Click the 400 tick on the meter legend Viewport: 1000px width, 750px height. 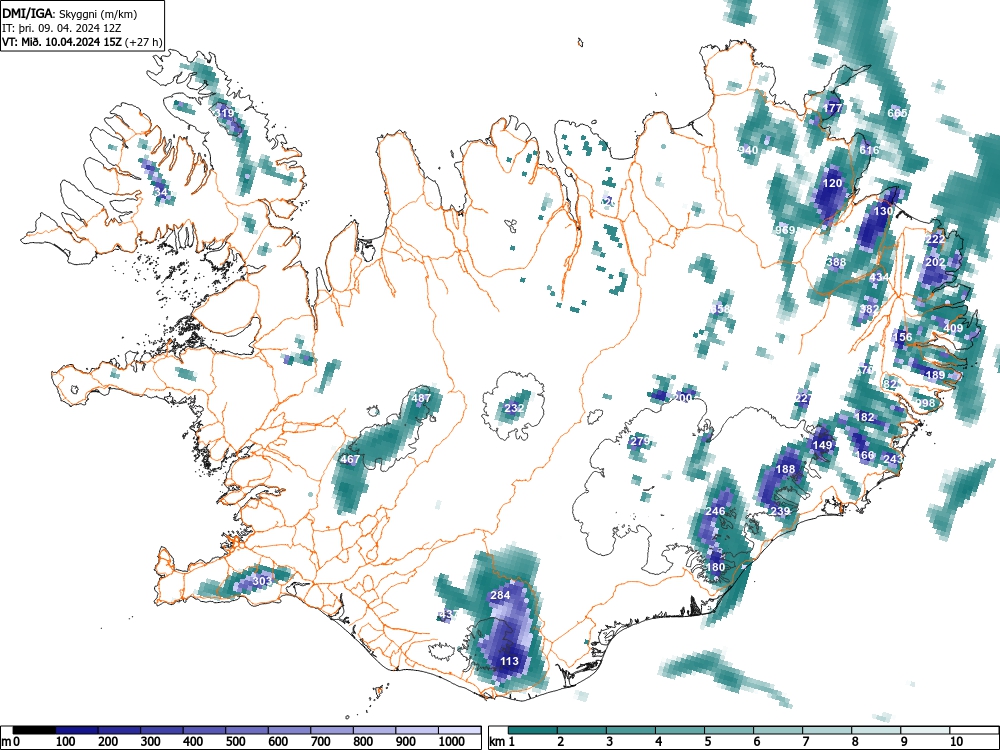tap(193, 742)
